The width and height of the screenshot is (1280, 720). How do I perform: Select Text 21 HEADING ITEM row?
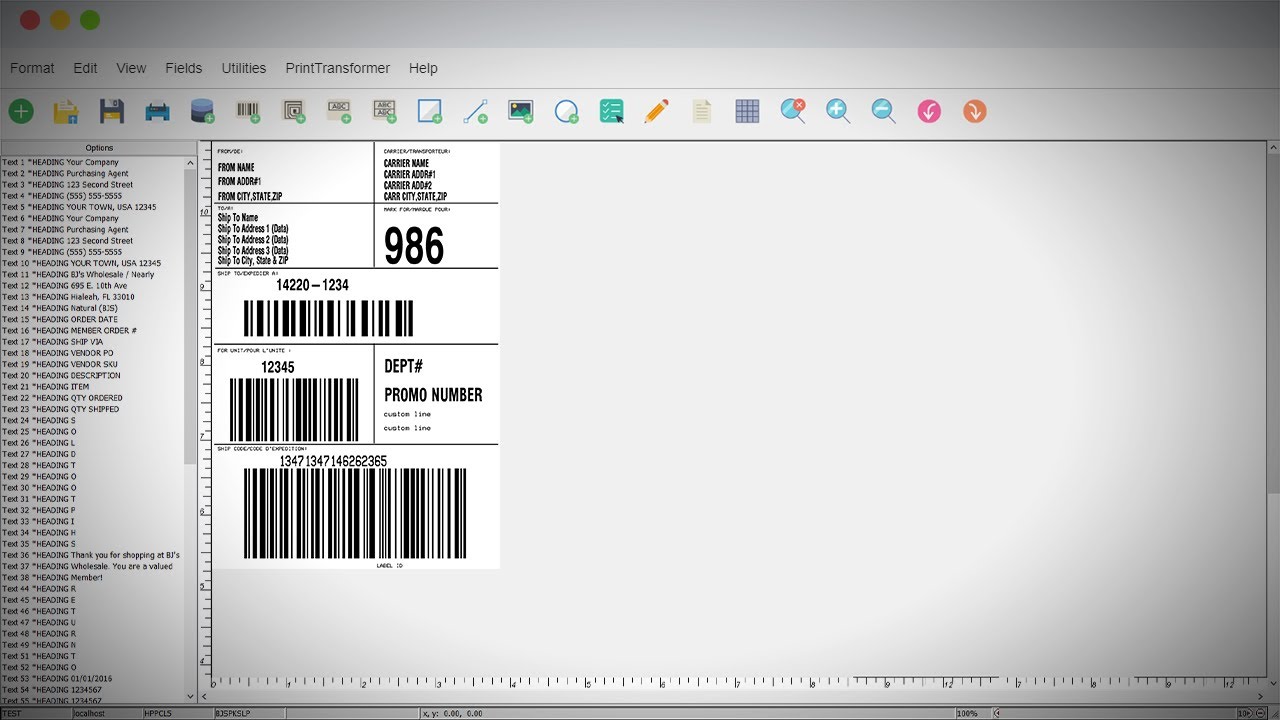(x=92, y=387)
